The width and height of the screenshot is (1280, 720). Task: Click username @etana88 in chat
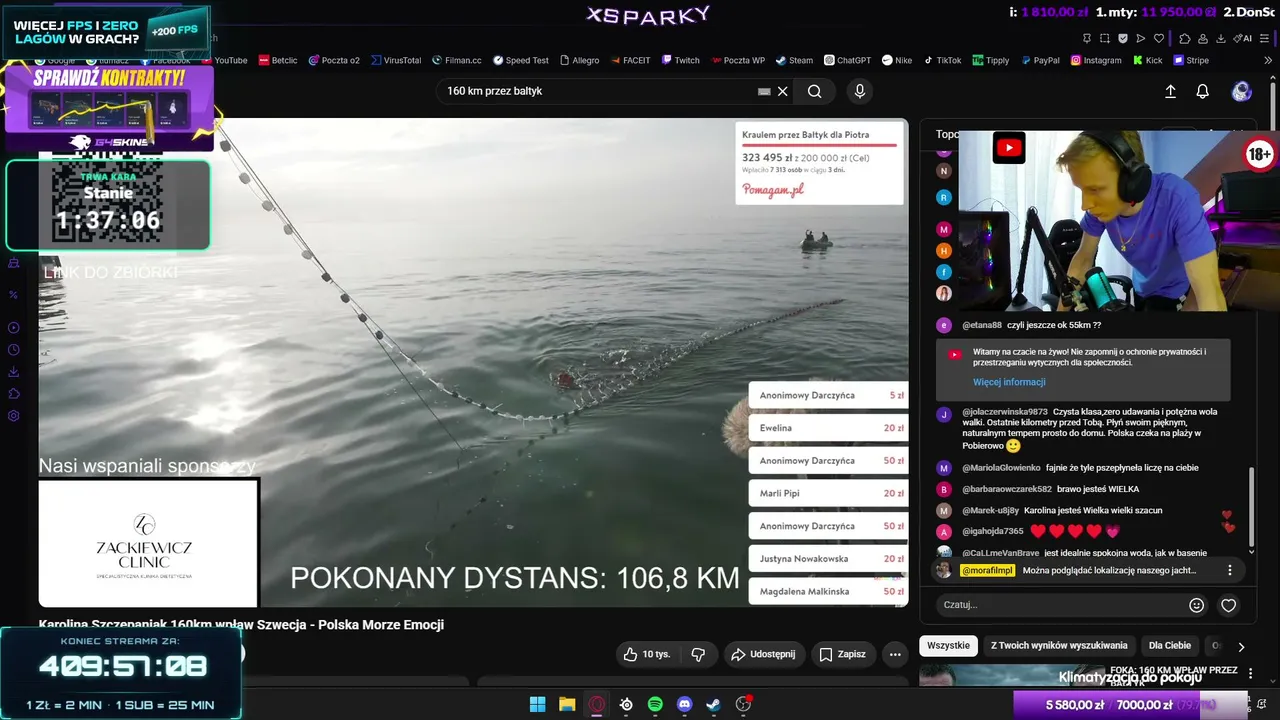[981, 325]
